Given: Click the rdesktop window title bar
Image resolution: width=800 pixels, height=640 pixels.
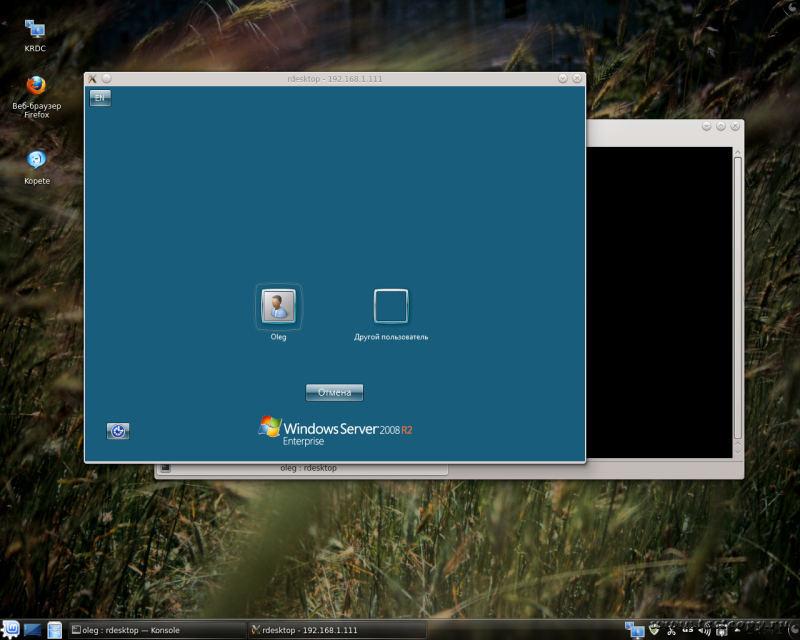Looking at the screenshot, I should pyautogui.click(x=333, y=78).
